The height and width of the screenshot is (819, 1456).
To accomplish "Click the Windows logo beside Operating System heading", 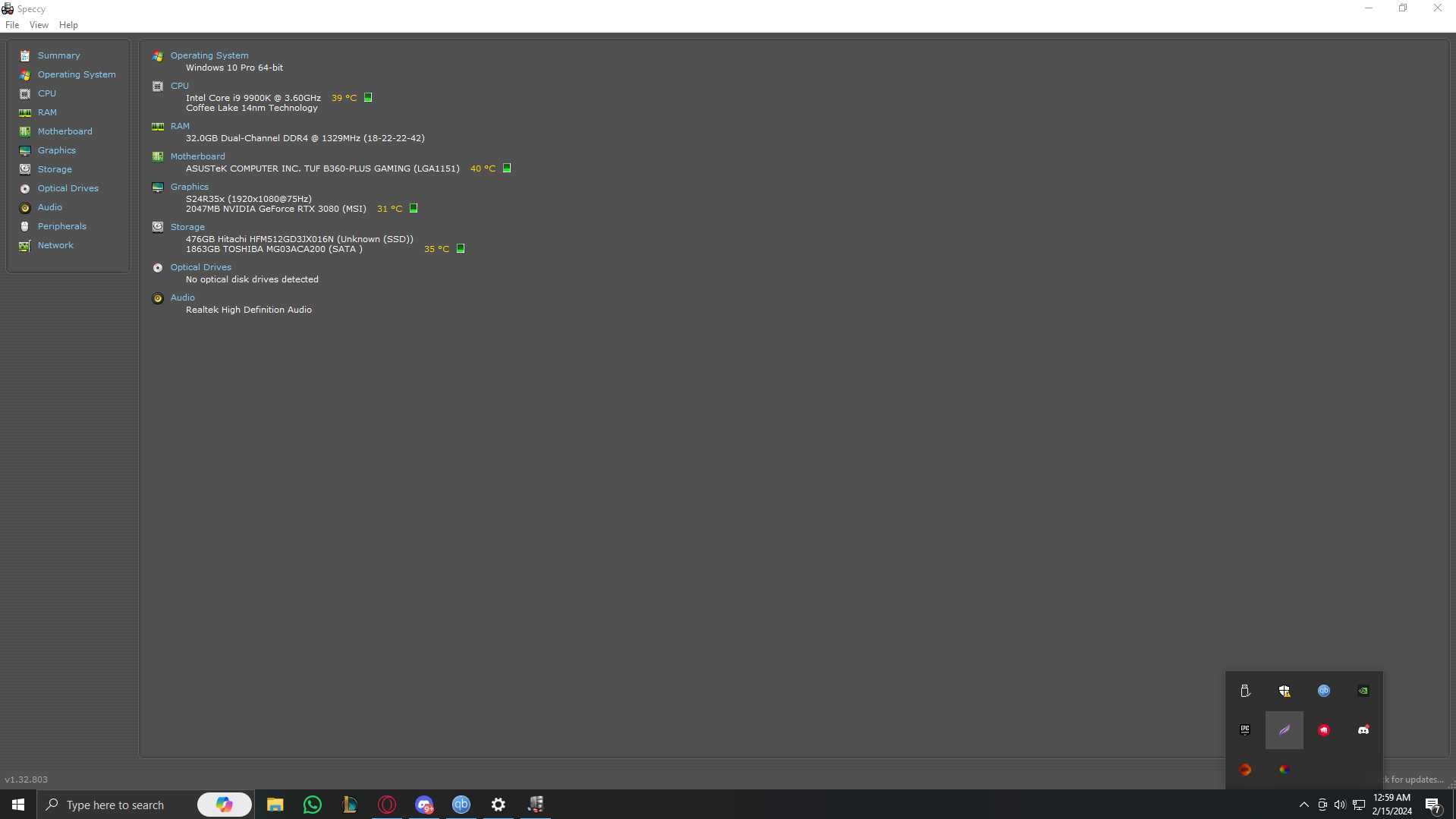I will [x=158, y=56].
